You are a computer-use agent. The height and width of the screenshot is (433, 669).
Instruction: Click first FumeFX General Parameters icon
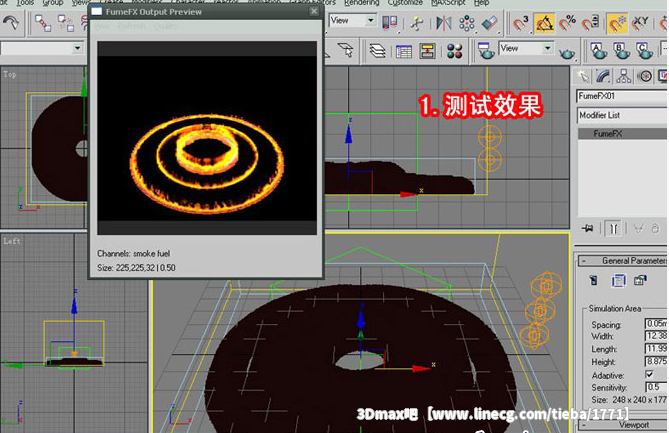593,280
